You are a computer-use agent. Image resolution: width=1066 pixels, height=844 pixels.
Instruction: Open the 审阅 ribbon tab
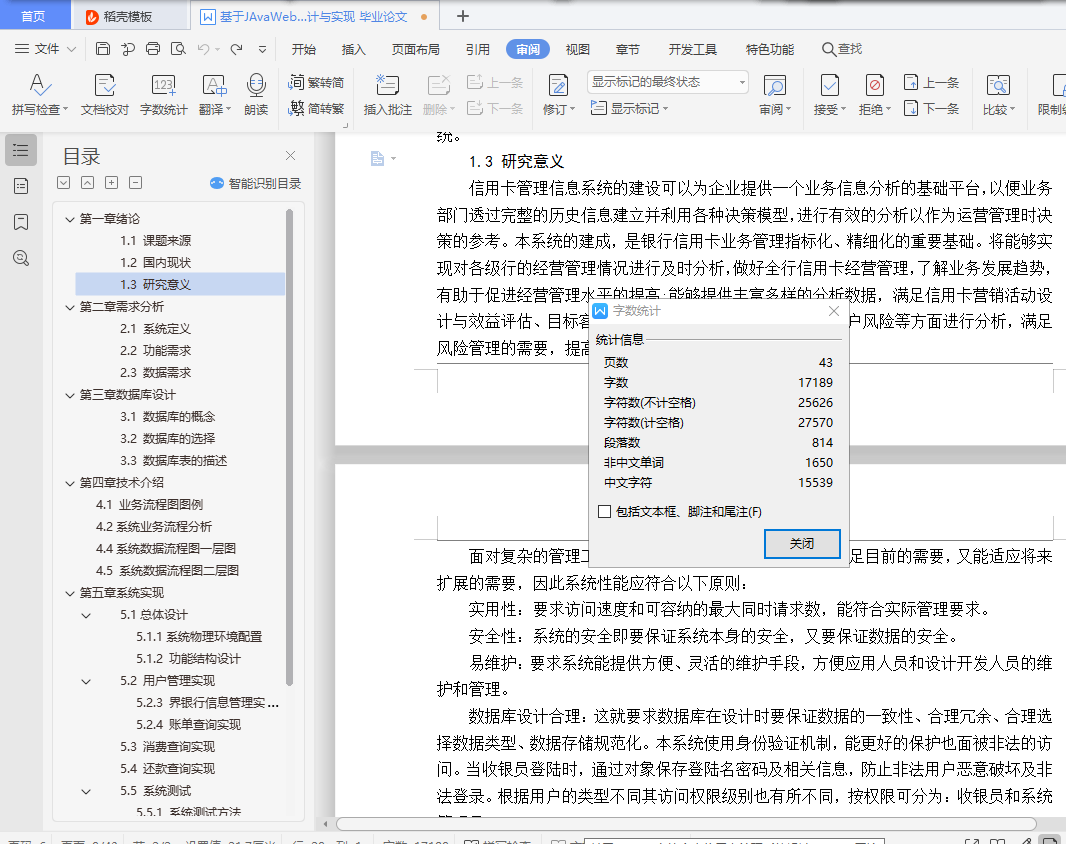(x=528, y=49)
